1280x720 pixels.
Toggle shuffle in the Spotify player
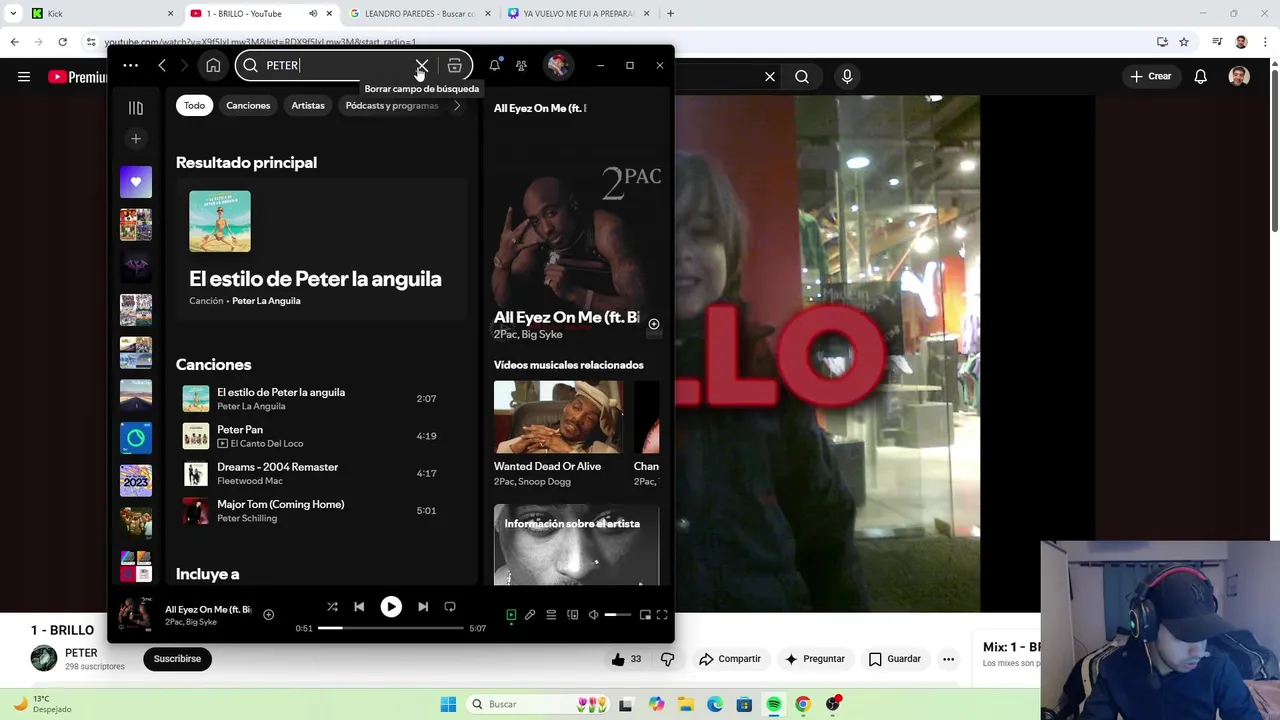tap(332, 607)
